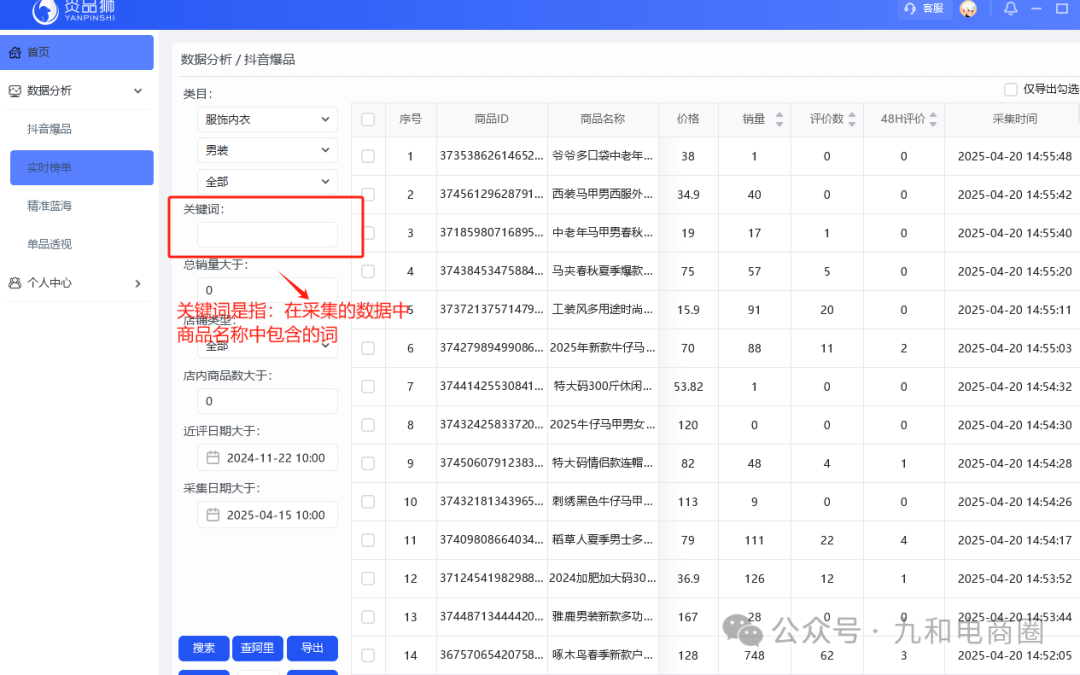This screenshot has width=1080, height=675.
Task: Click the 首页 home icon in sidebar
Action: (x=15, y=51)
